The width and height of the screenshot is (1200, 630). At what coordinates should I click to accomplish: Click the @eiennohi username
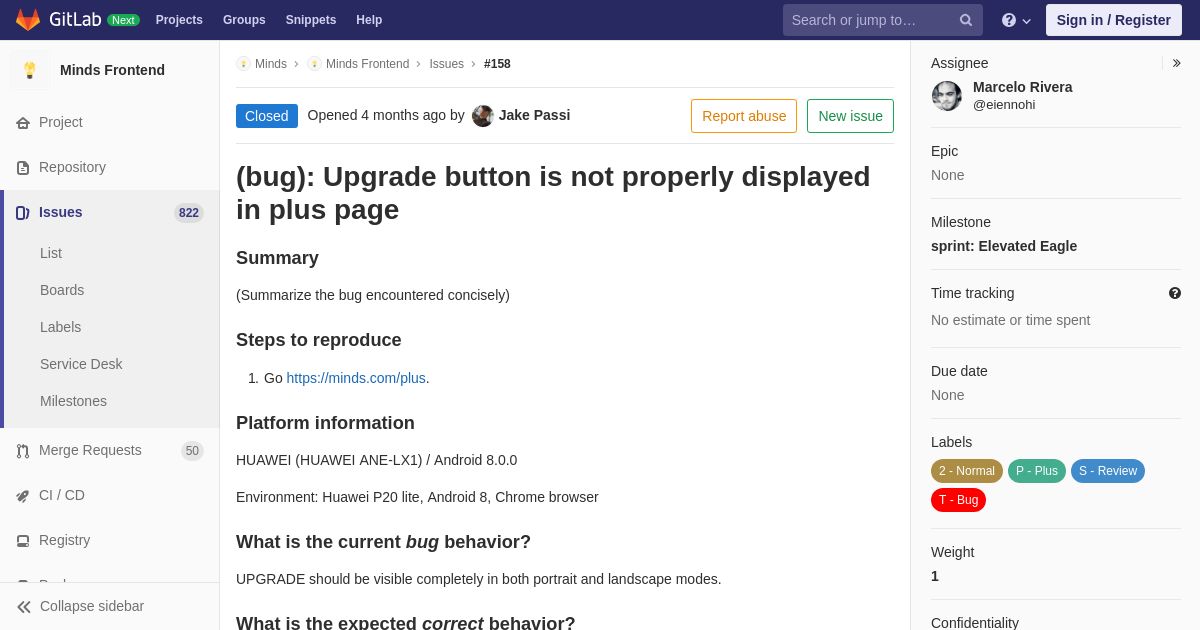1004,105
